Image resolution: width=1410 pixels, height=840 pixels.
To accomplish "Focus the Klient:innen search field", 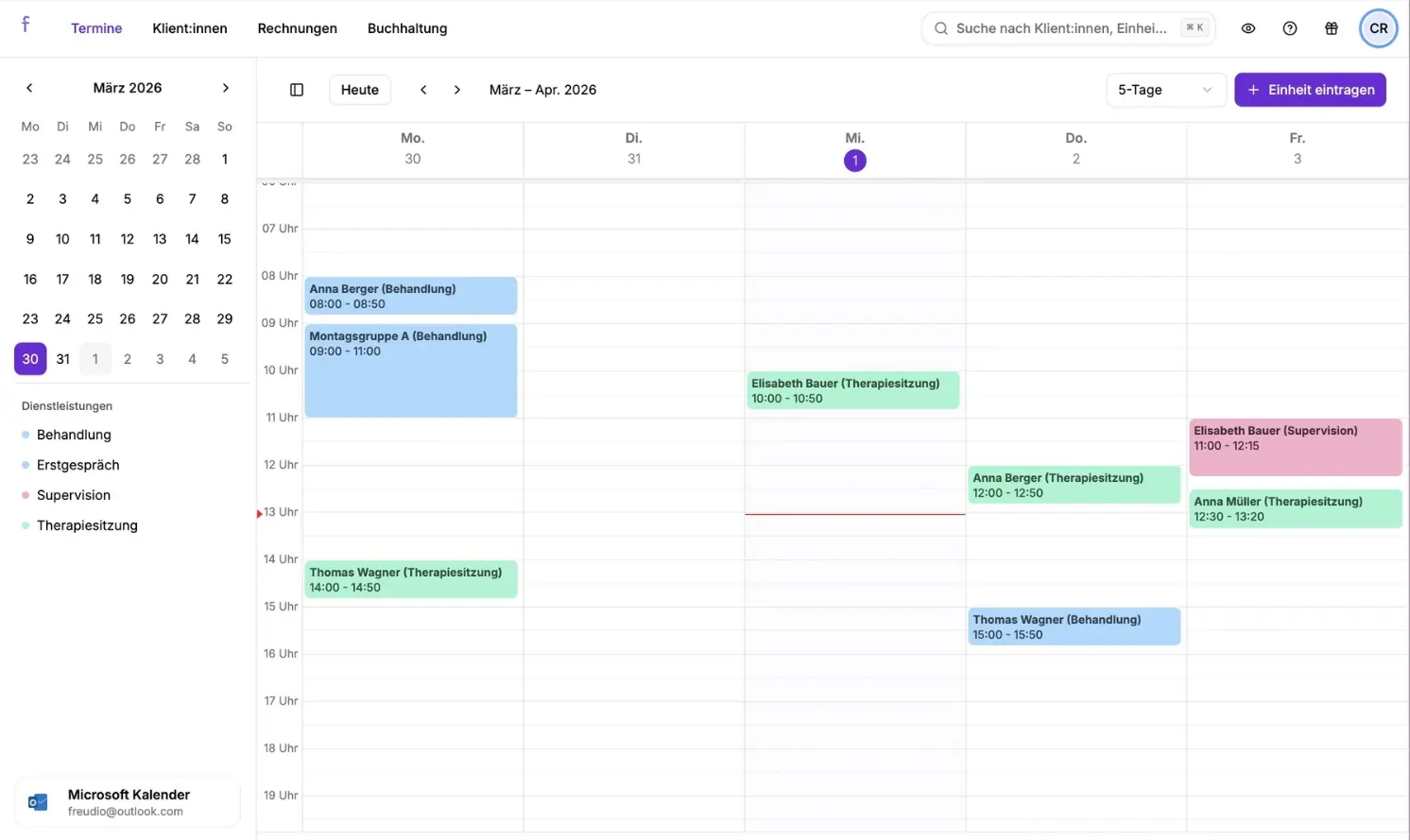I will [1068, 28].
